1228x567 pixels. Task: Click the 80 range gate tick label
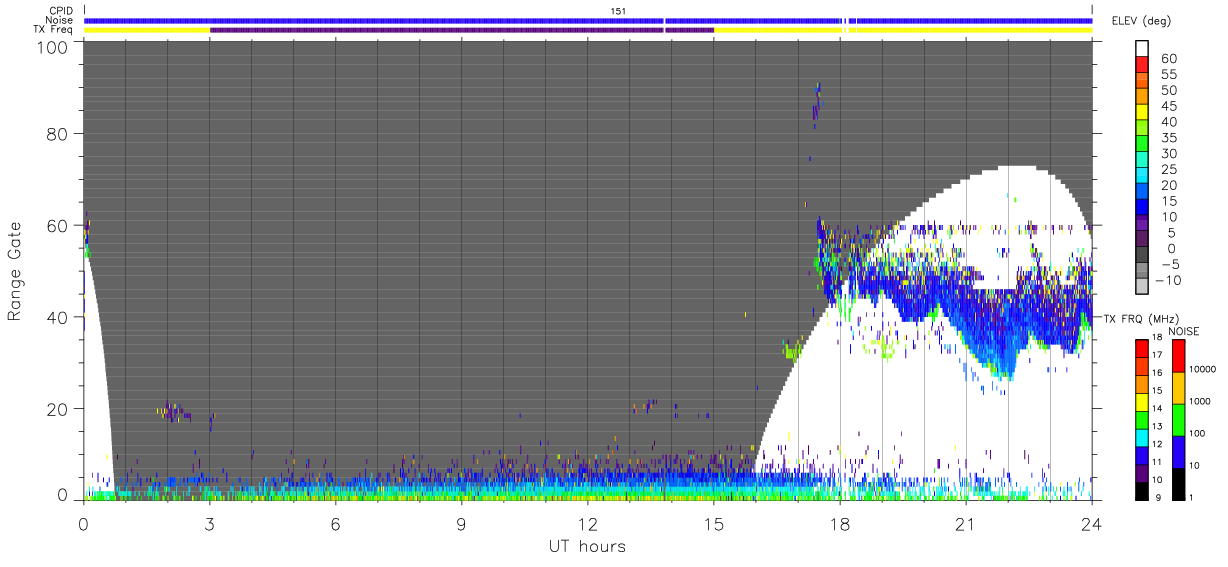pos(60,133)
